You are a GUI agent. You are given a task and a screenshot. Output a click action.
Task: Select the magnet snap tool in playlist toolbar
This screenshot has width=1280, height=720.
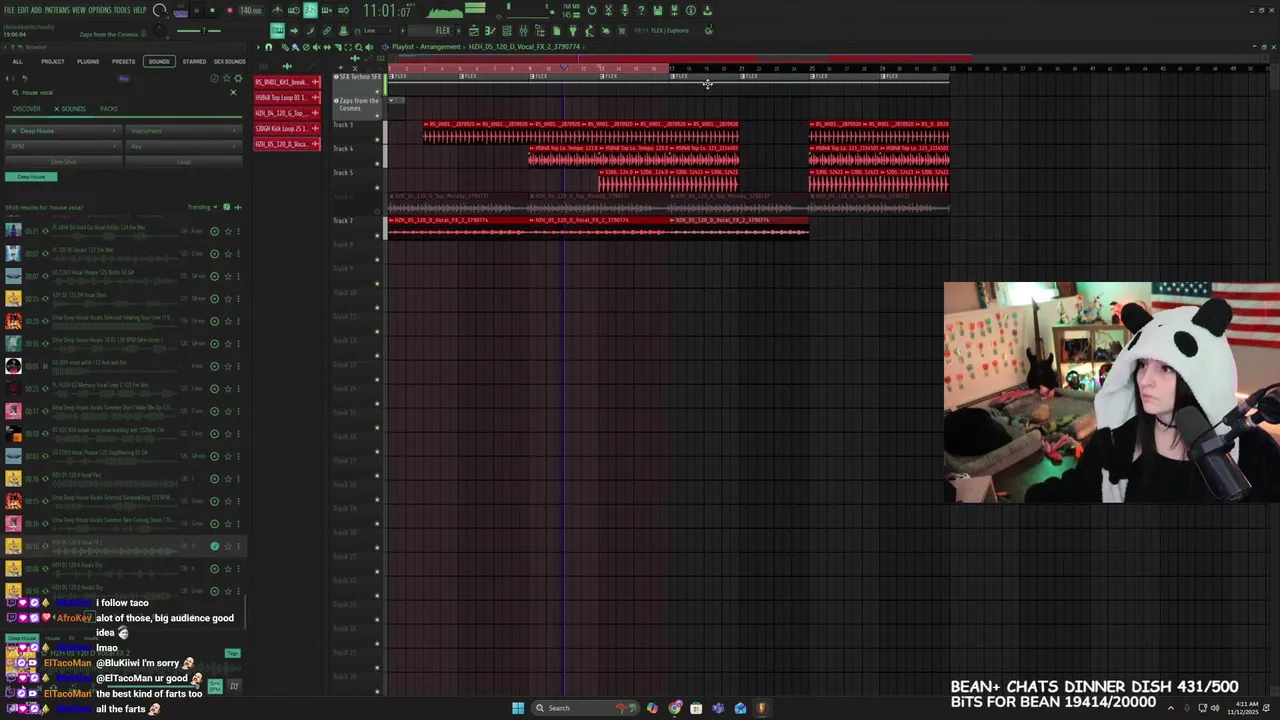(268, 47)
